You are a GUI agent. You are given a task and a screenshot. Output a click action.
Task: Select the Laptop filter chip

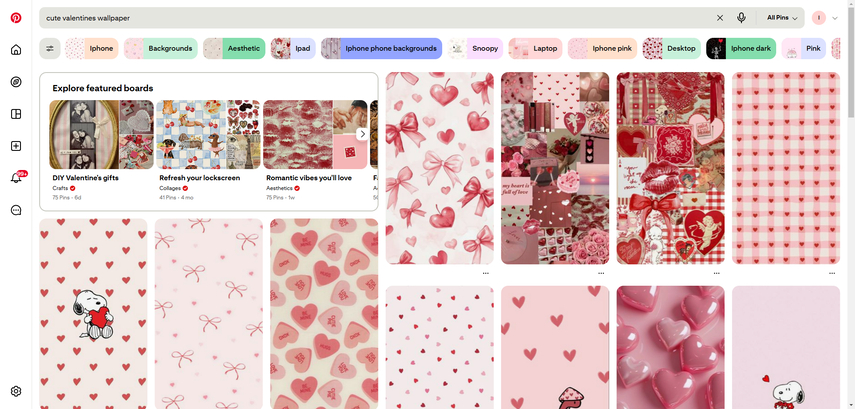coord(535,49)
